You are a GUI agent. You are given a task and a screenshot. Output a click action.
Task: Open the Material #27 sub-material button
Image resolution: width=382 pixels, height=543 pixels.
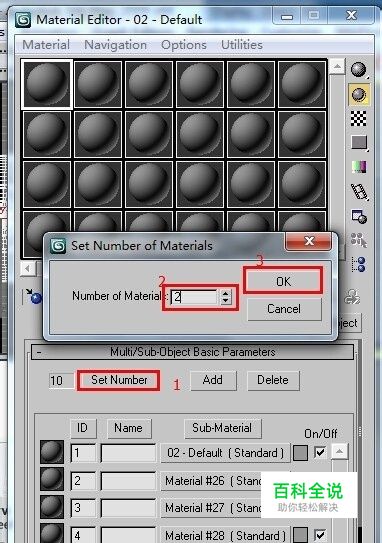coord(211,508)
